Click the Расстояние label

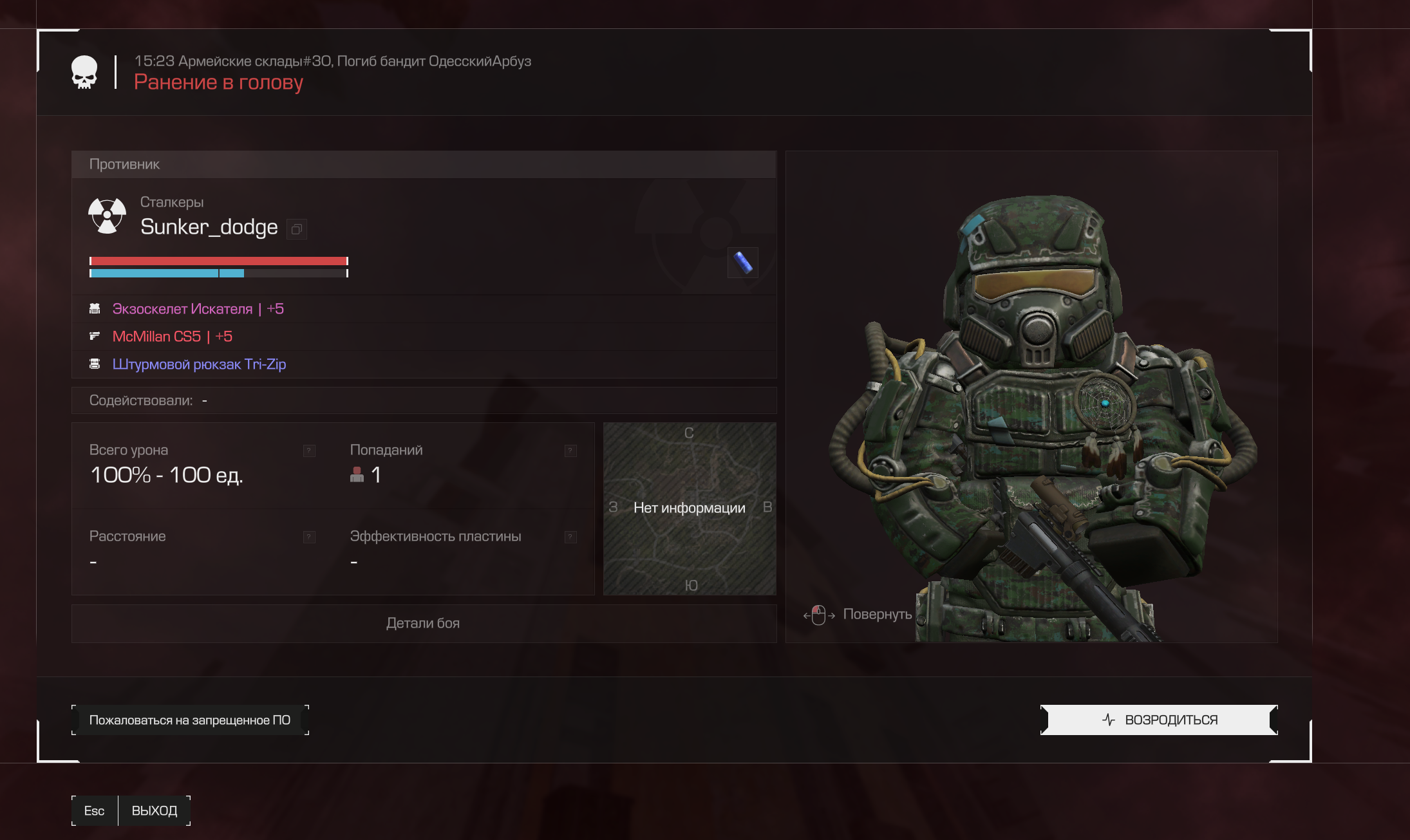(127, 536)
